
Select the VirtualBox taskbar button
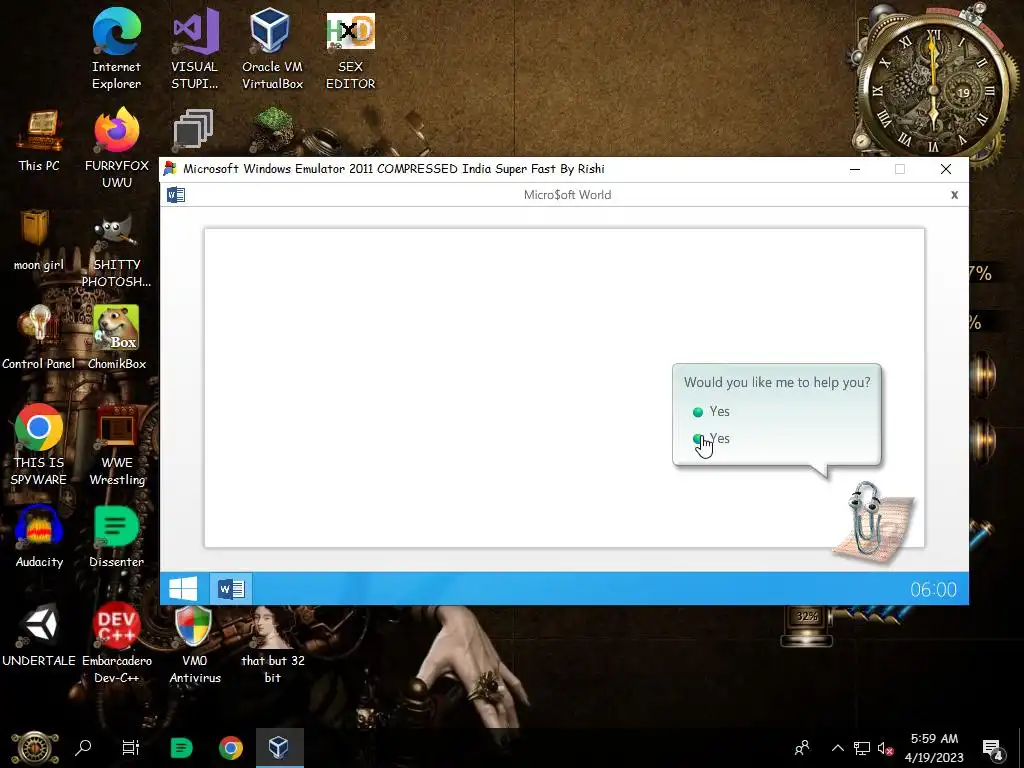279,747
